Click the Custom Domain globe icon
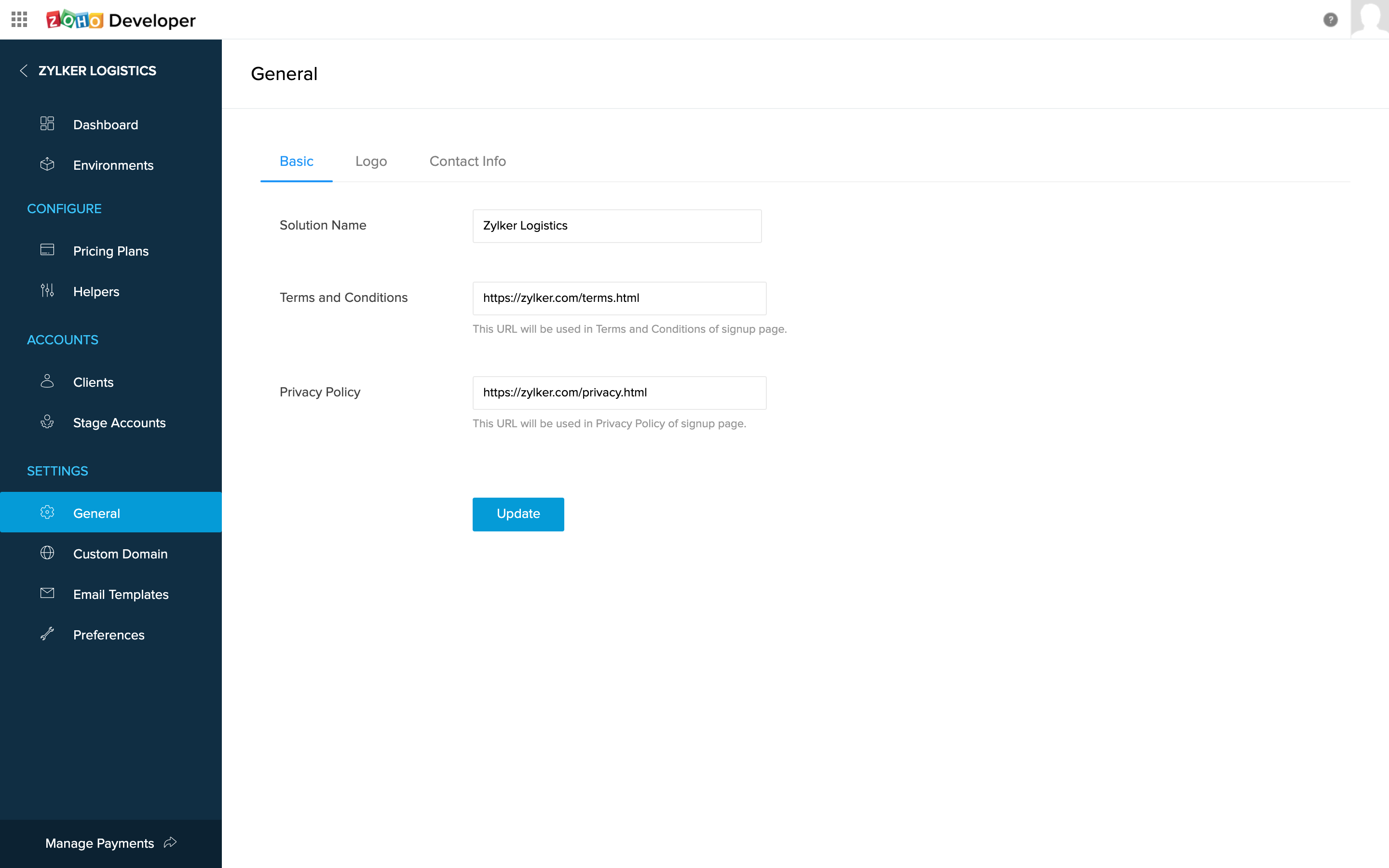 pyautogui.click(x=47, y=554)
